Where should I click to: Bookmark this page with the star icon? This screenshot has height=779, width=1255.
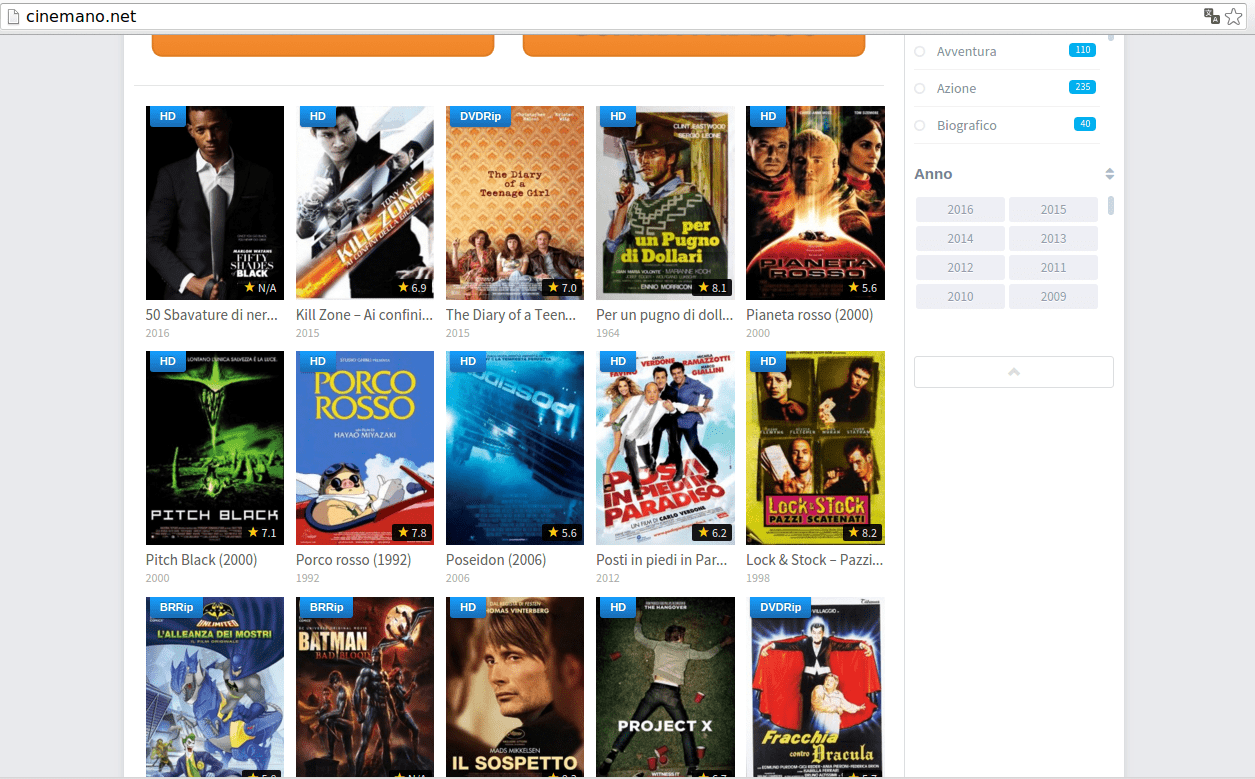coord(1236,16)
